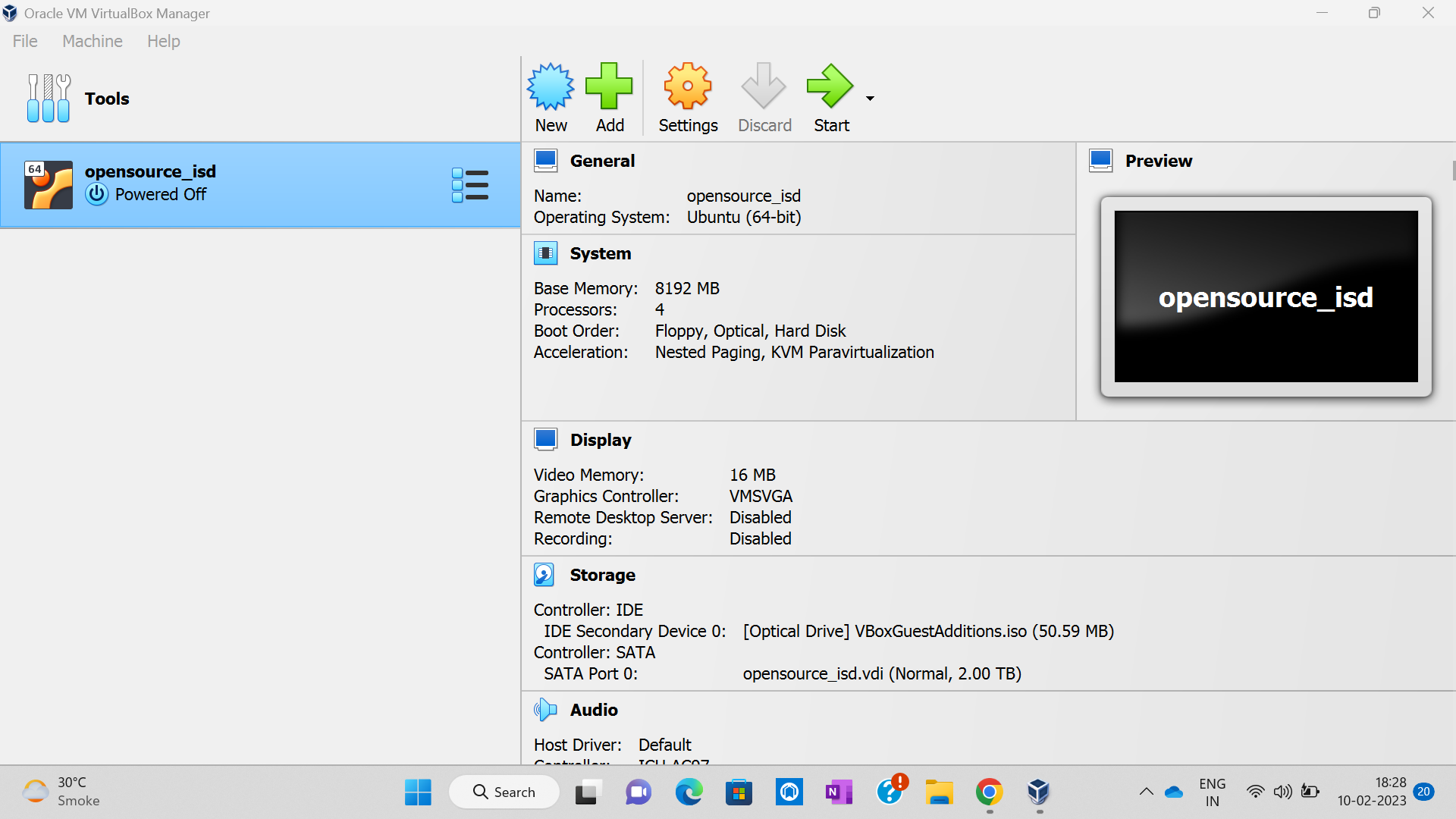
Task: Expand the Start button dropdown arrow
Action: pos(870,99)
